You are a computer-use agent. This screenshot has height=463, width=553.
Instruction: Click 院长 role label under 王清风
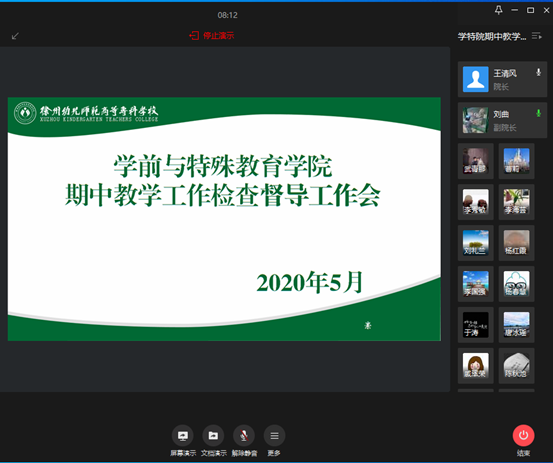pyautogui.click(x=501, y=87)
